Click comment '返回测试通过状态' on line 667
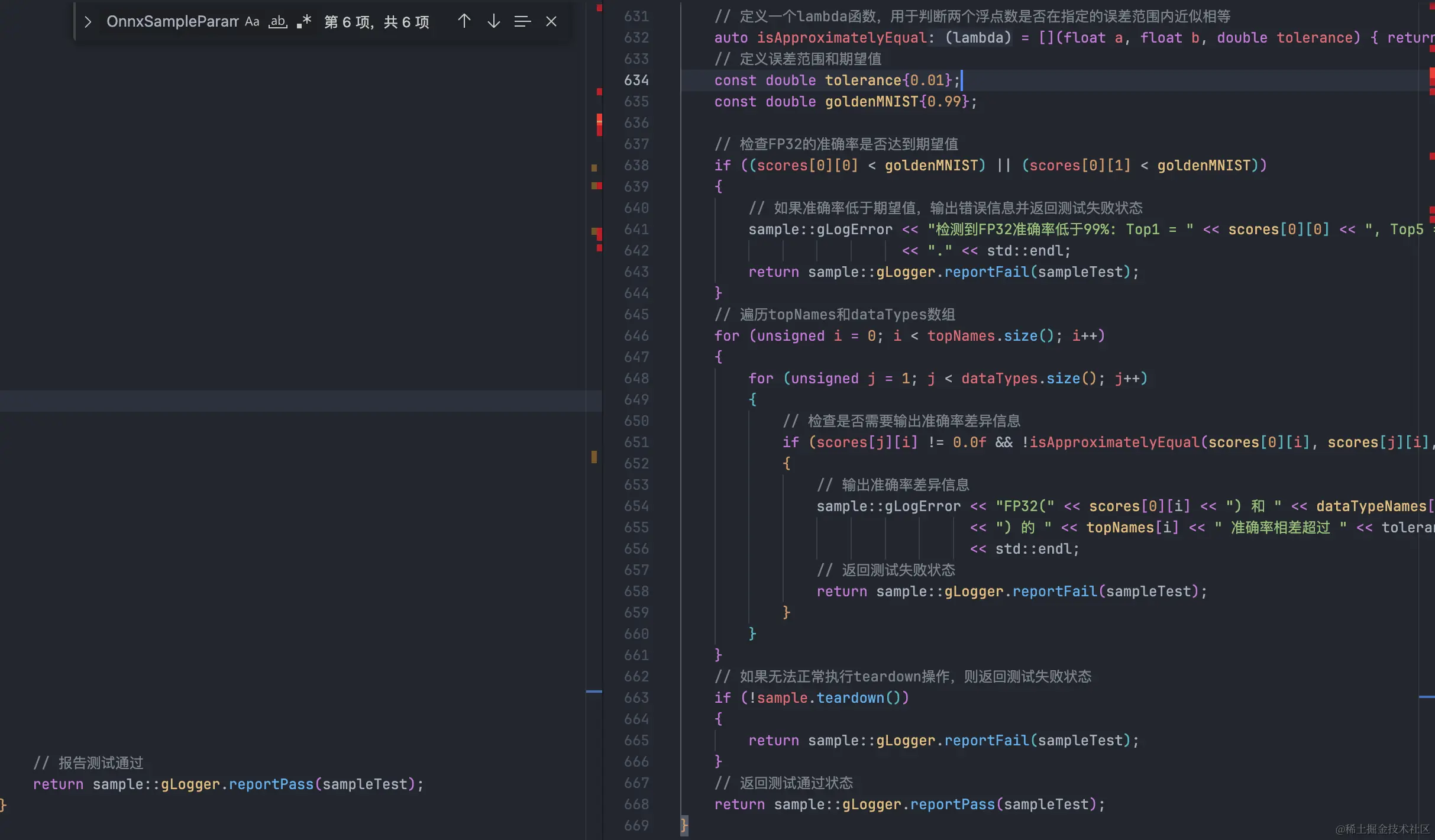 coord(796,783)
